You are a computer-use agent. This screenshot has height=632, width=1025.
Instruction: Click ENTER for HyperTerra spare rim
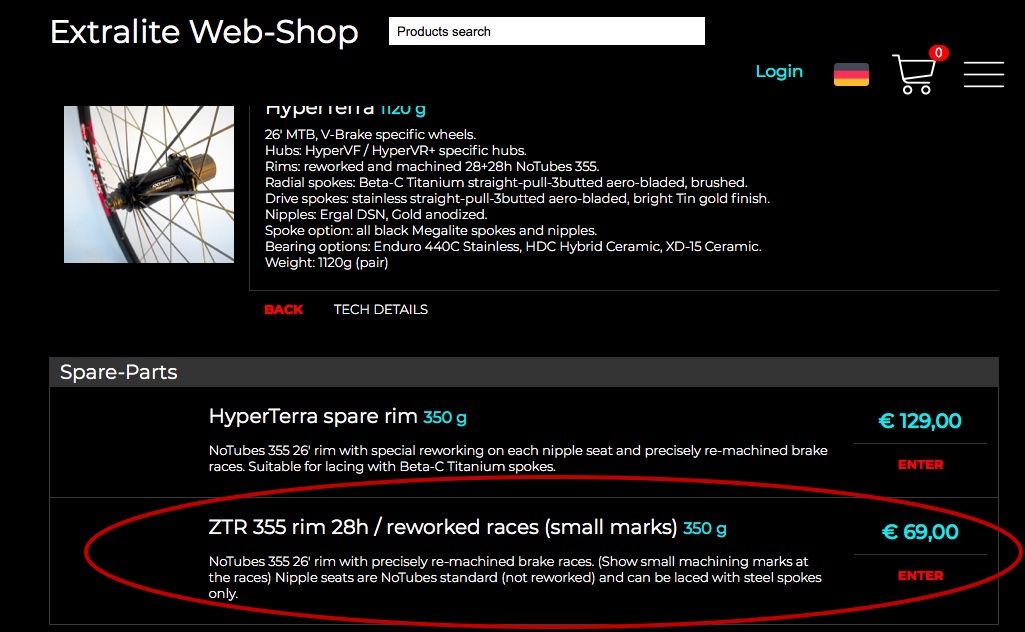click(920, 465)
